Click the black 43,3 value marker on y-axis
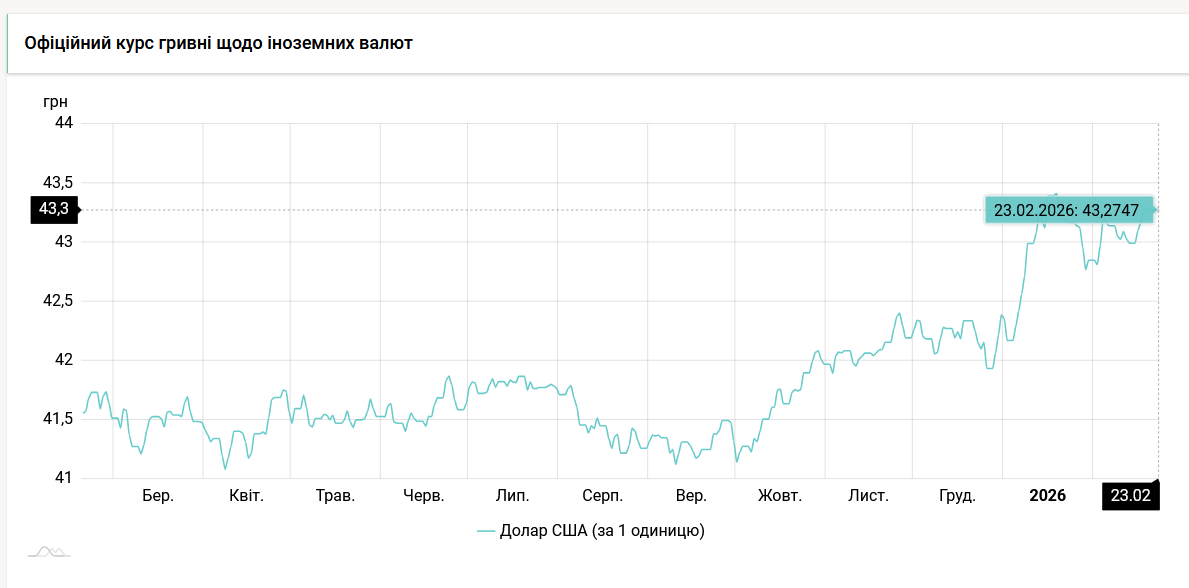Viewport: 1189px width, 588px height. tap(54, 209)
